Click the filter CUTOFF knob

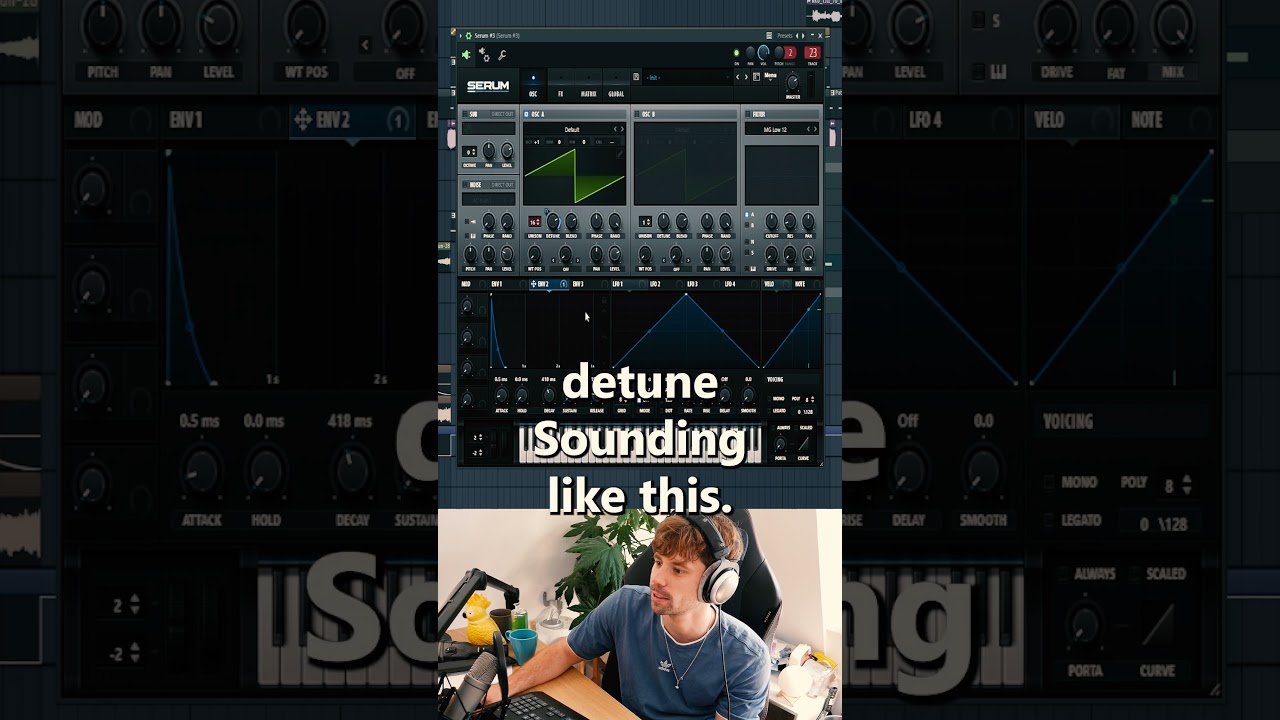tap(771, 221)
